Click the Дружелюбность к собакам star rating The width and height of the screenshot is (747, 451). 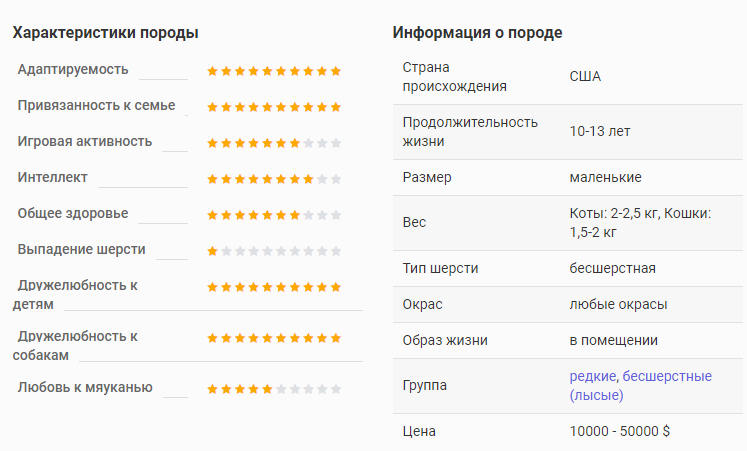pyautogui.click(x=274, y=338)
